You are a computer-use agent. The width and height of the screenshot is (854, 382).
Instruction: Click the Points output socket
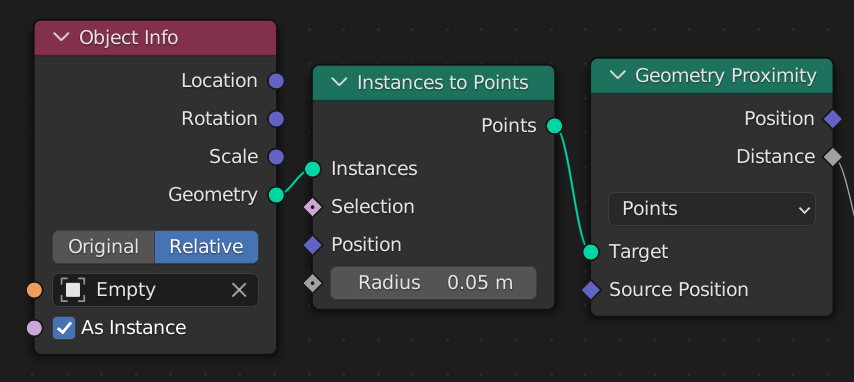click(554, 126)
